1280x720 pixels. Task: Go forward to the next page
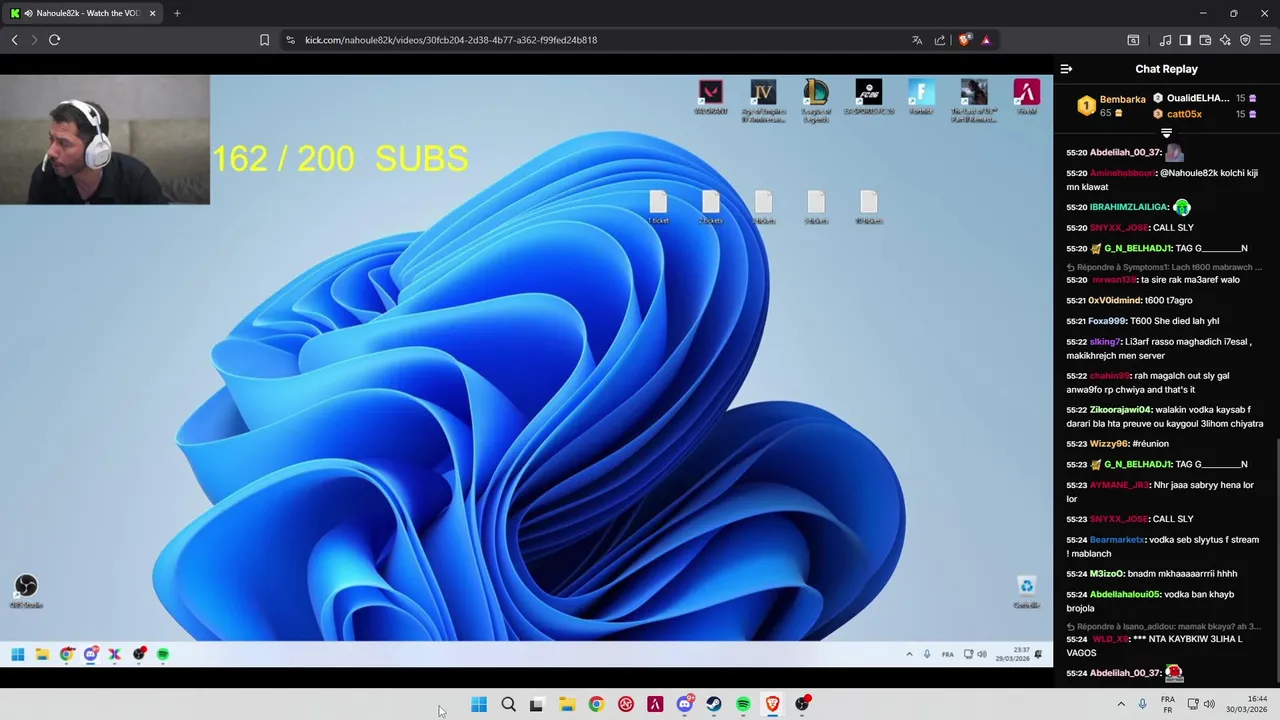click(x=34, y=40)
